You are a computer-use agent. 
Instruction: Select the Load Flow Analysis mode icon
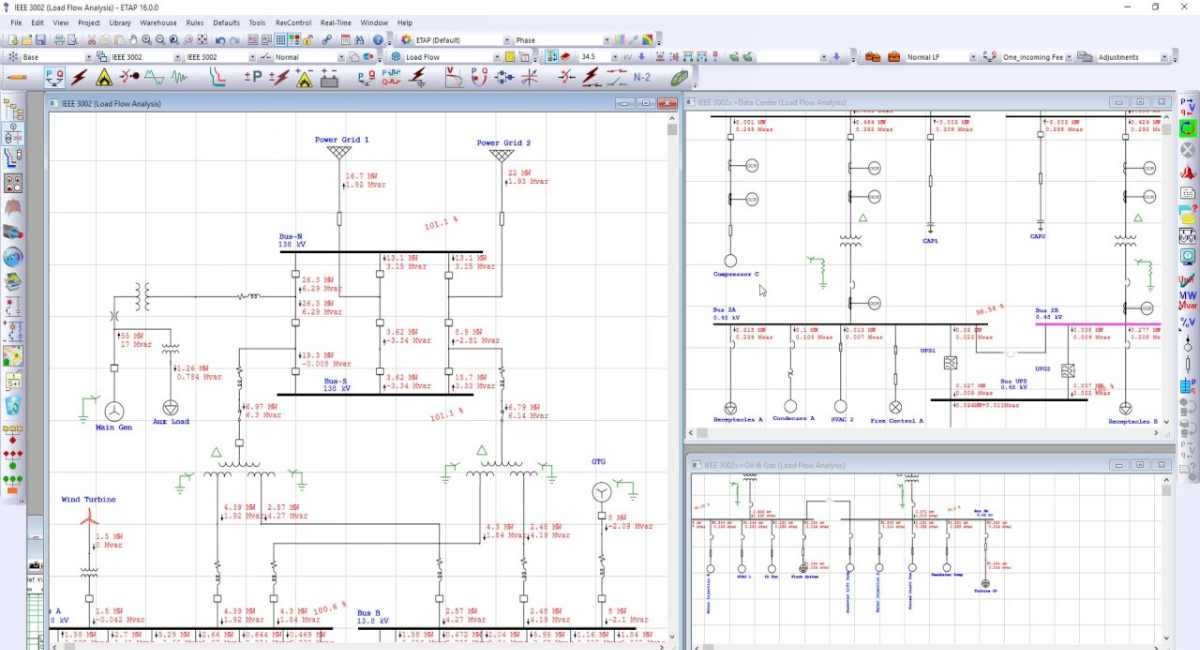53,77
